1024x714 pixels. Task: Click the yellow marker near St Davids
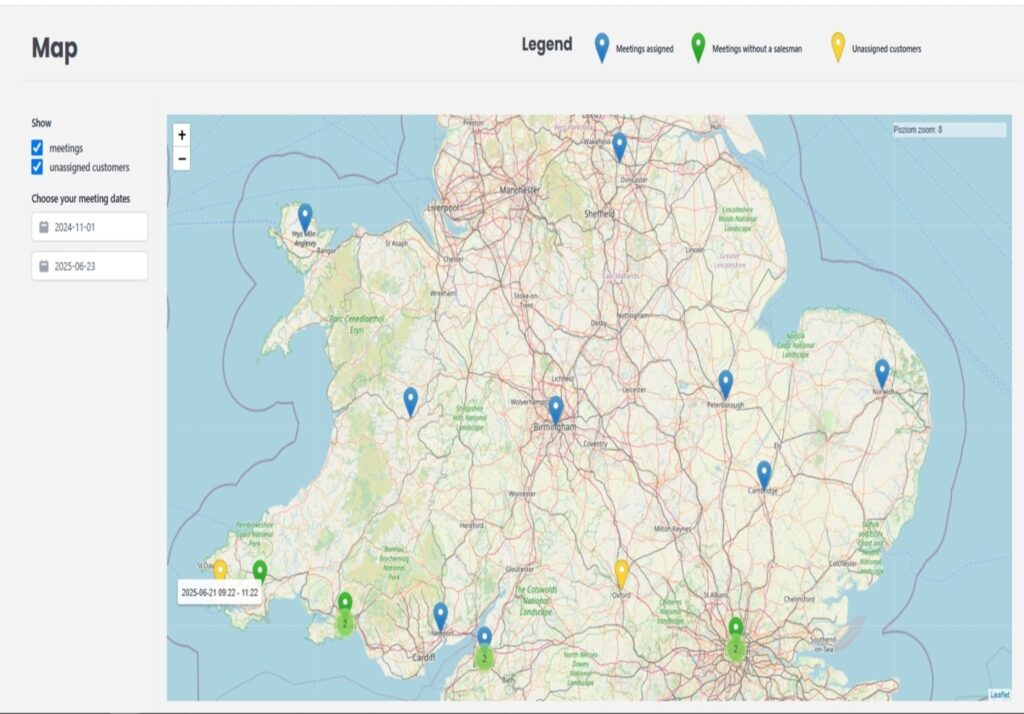point(220,570)
